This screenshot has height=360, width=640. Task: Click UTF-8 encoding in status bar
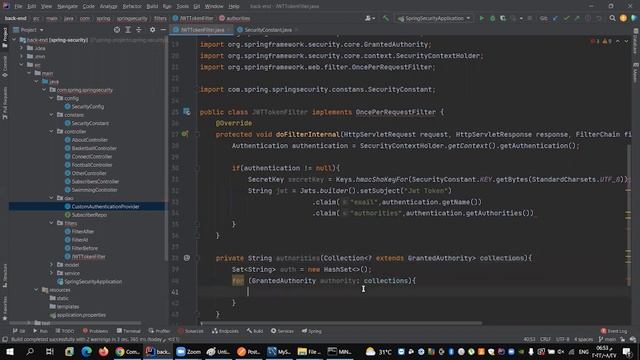(562, 339)
